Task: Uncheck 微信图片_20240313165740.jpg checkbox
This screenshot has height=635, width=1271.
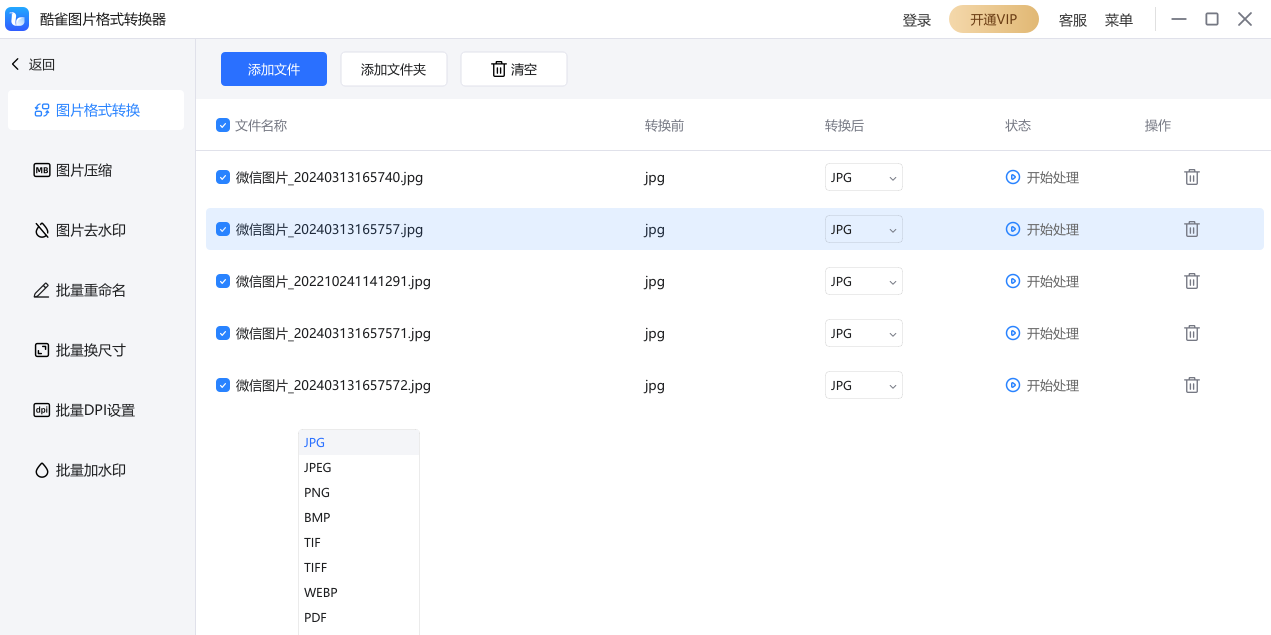Action: click(223, 177)
